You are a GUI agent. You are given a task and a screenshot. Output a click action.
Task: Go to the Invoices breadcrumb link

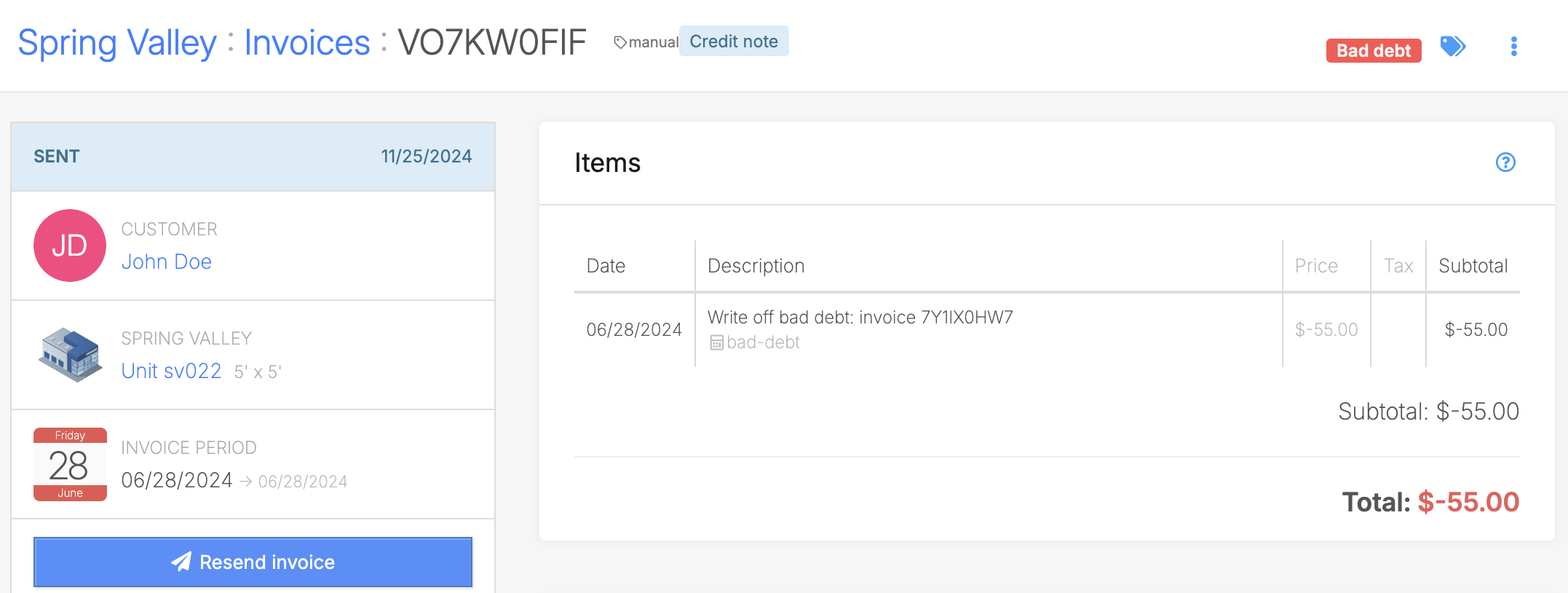pos(307,42)
